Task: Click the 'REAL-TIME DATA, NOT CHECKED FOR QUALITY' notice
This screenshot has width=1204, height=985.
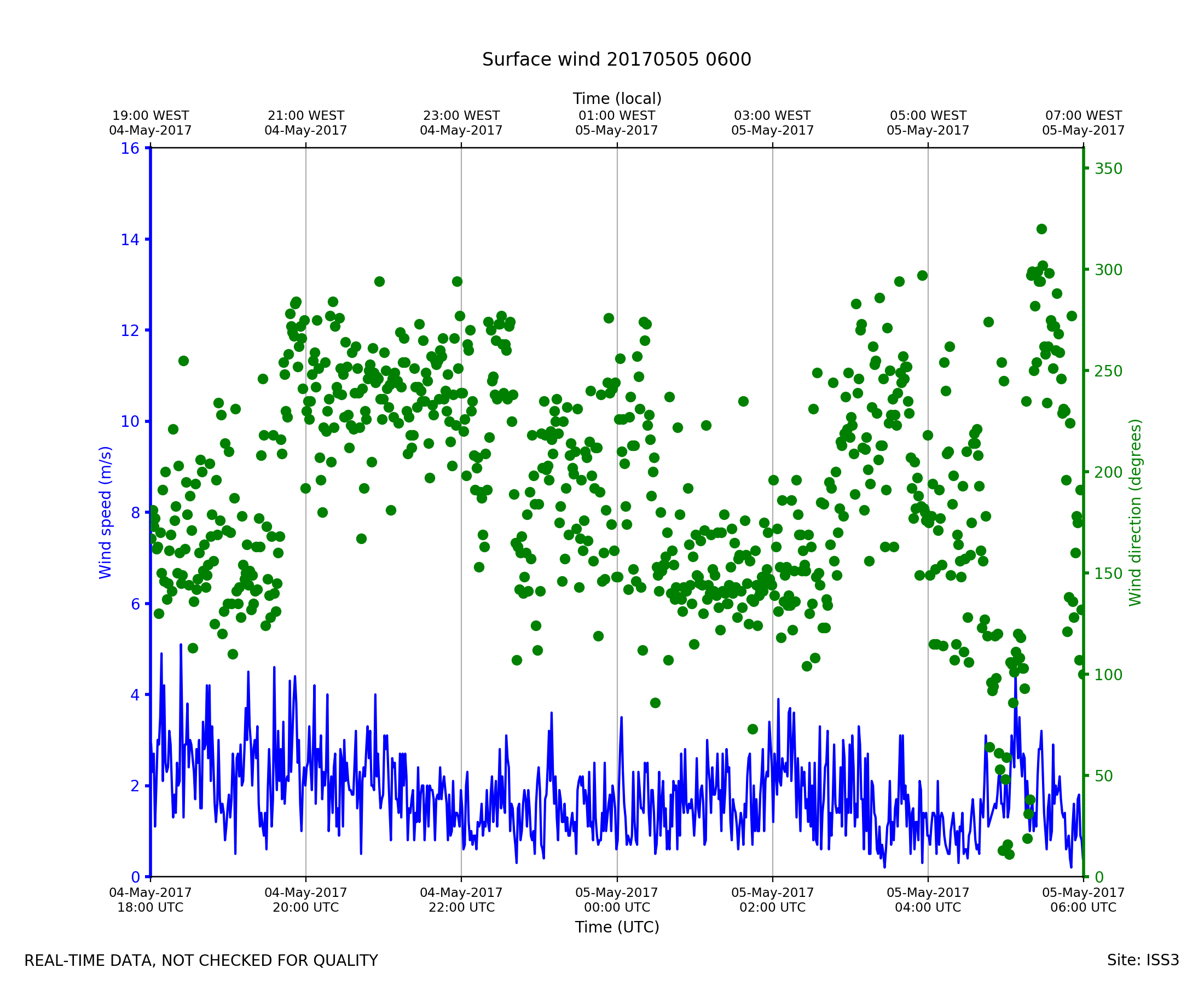Action: pyautogui.click(x=201, y=961)
